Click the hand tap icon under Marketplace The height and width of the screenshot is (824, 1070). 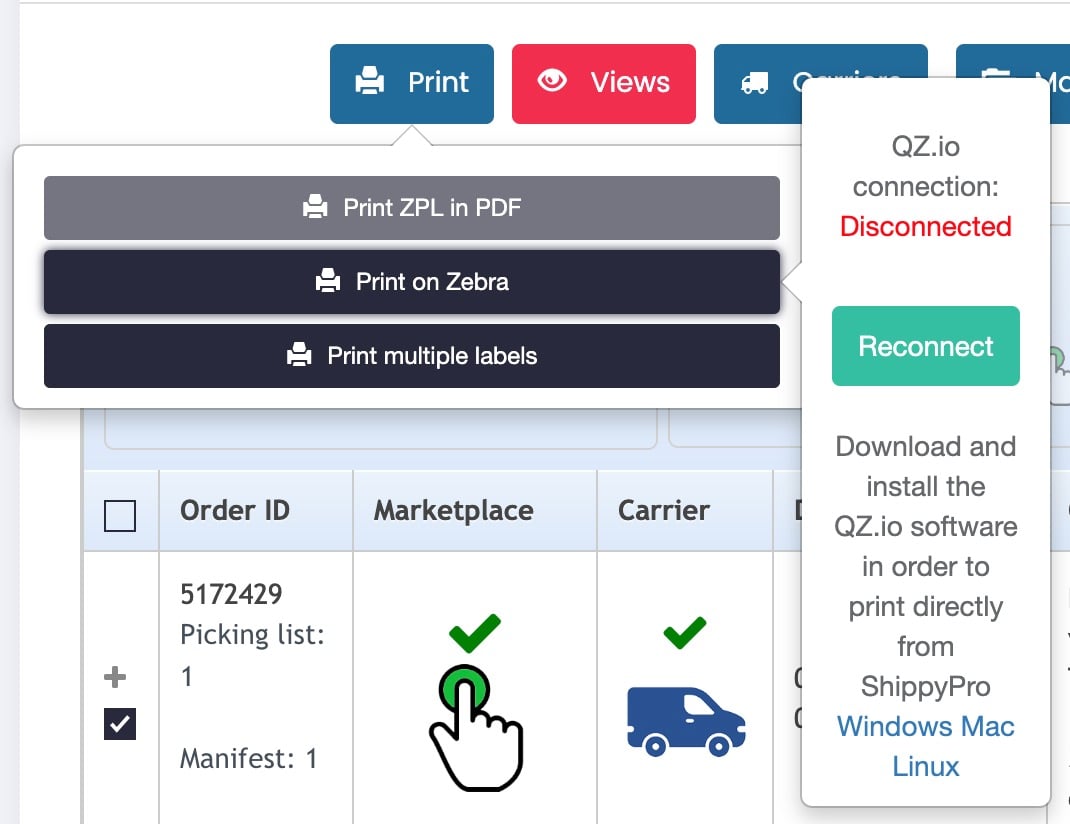click(474, 730)
